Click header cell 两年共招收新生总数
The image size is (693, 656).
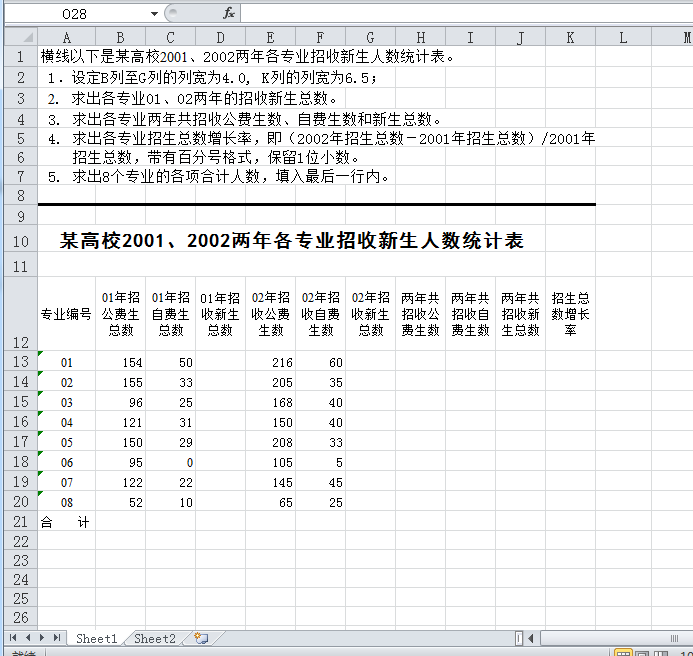(x=520, y=314)
